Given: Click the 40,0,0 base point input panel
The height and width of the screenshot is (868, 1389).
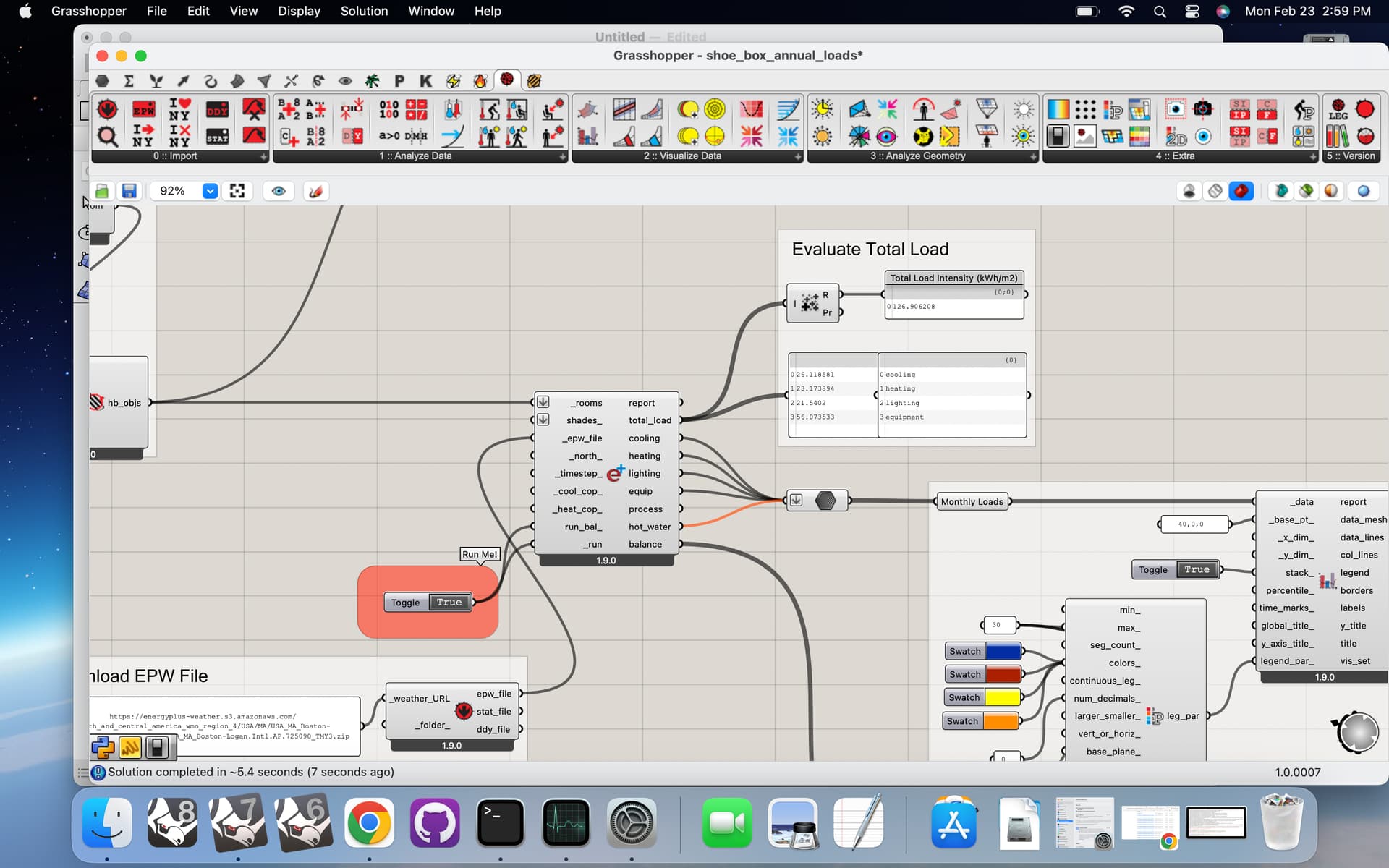Looking at the screenshot, I should (1192, 524).
